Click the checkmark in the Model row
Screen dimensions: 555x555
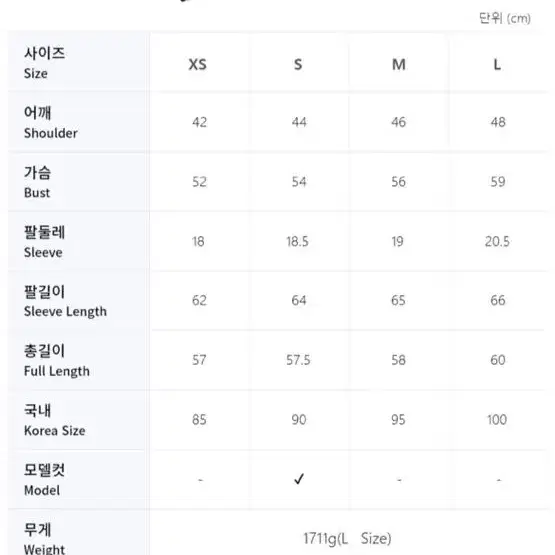[x=299, y=479]
